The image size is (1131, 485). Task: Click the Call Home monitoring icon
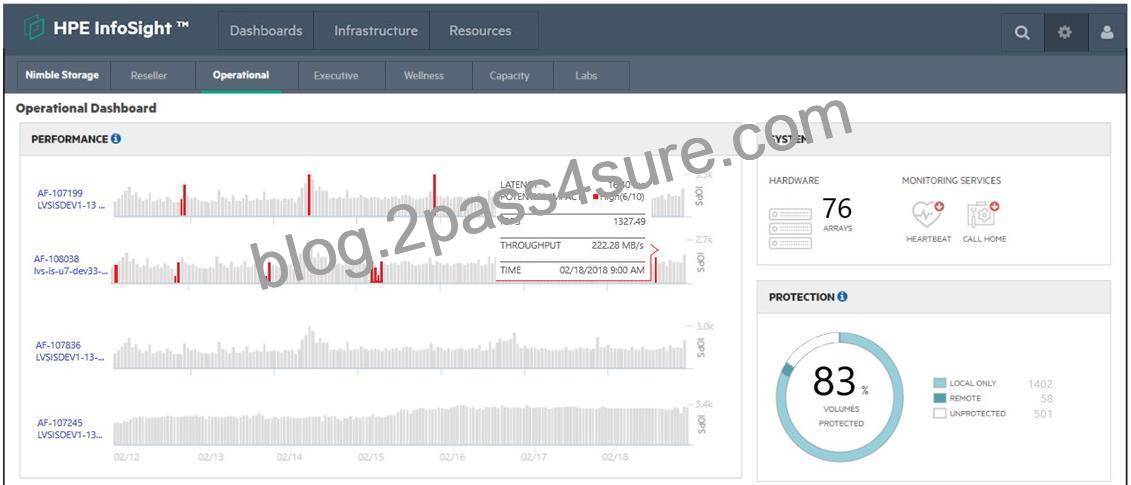pyautogui.click(x=984, y=215)
